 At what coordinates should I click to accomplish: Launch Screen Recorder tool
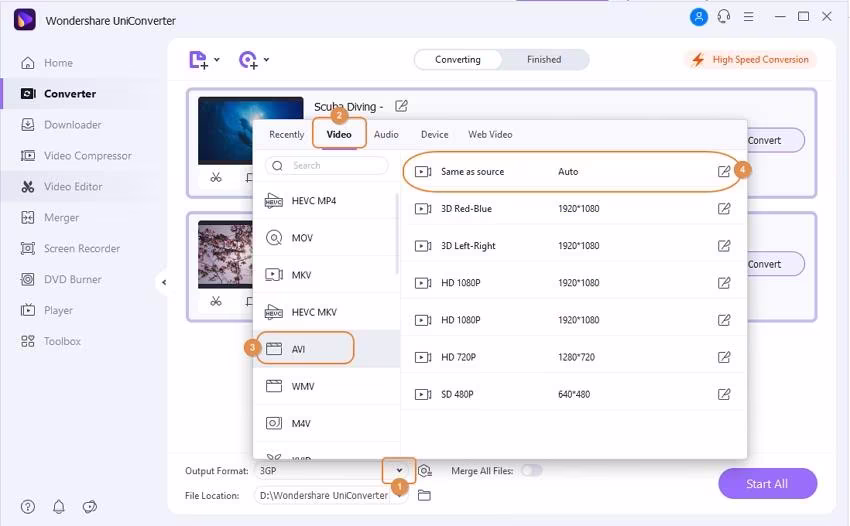coord(70,248)
